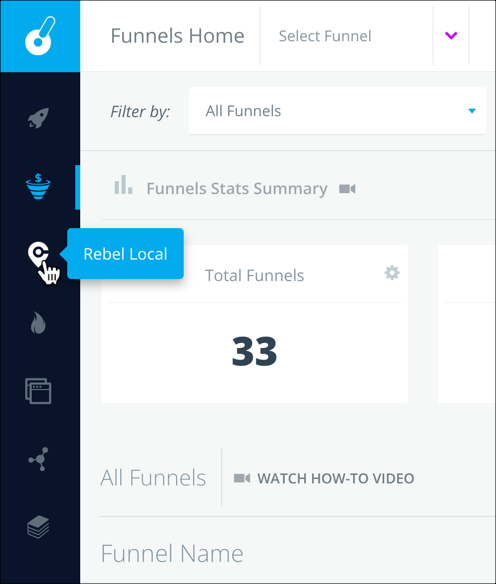Viewport: 496px width, 584px height.
Task: Click Funnels Stats Summary heading
Action: pyautogui.click(x=237, y=188)
